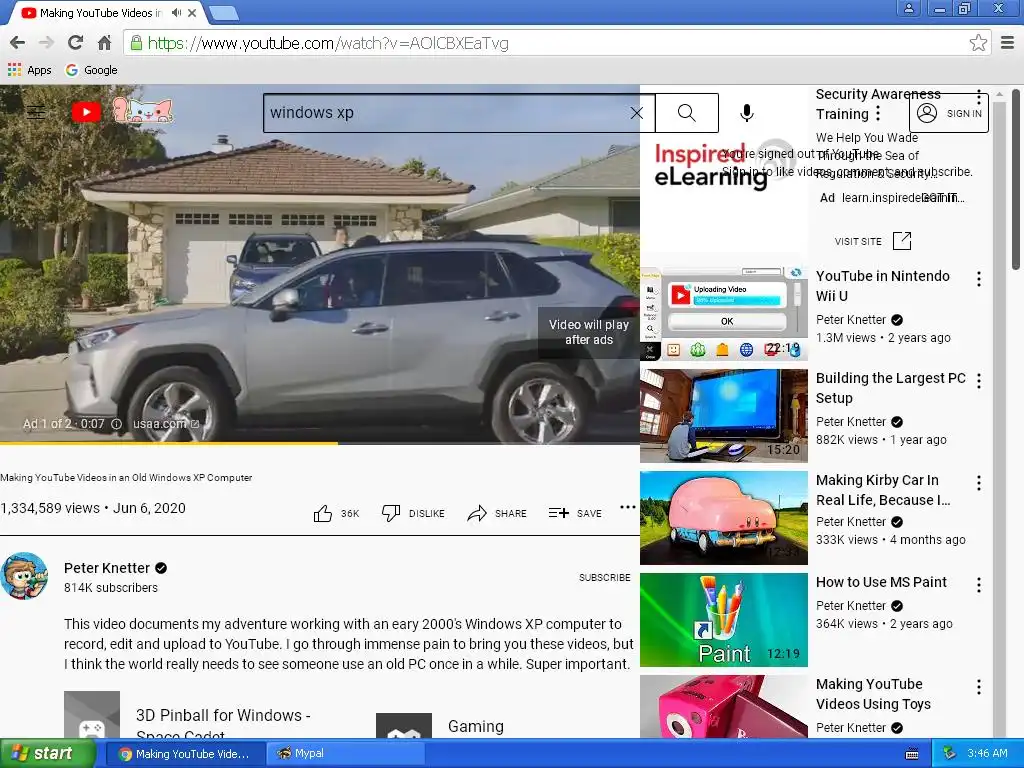Open Google bookmark
This screenshot has height=768, width=1024.
pyautogui.click(x=91, y=70)
